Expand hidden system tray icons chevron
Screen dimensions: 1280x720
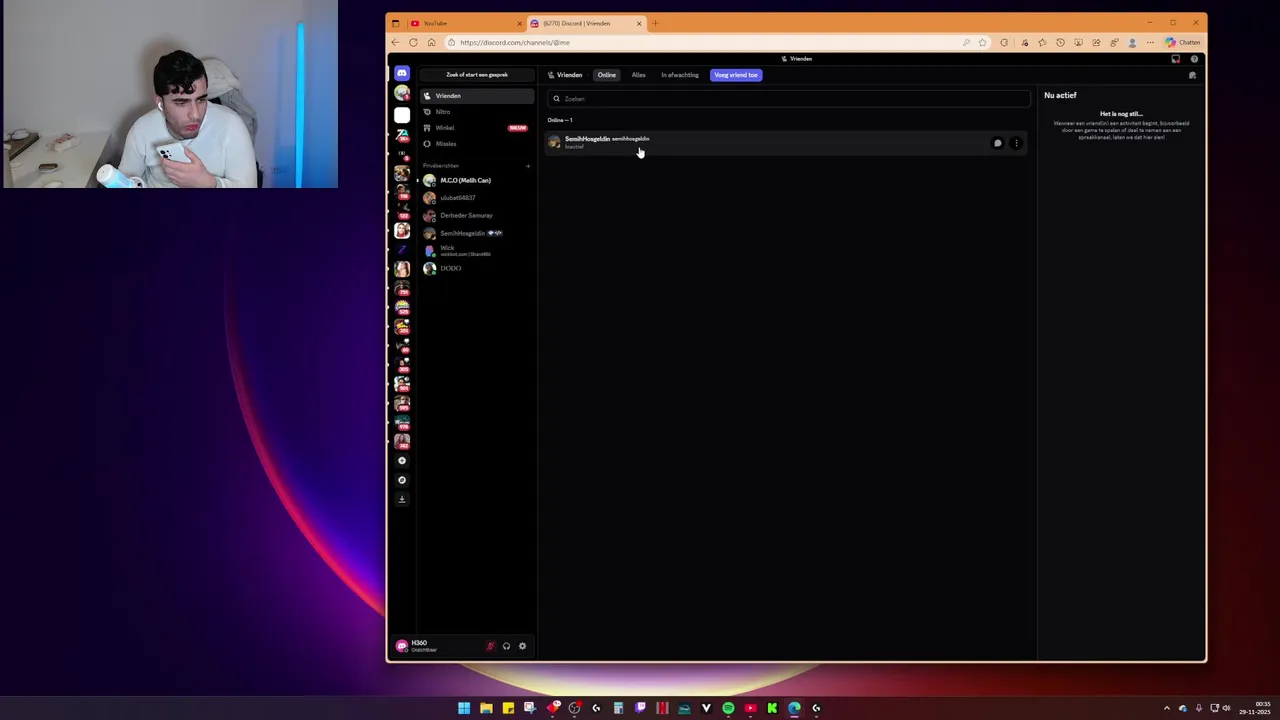pyautogui.click(x=1166, y=708)
